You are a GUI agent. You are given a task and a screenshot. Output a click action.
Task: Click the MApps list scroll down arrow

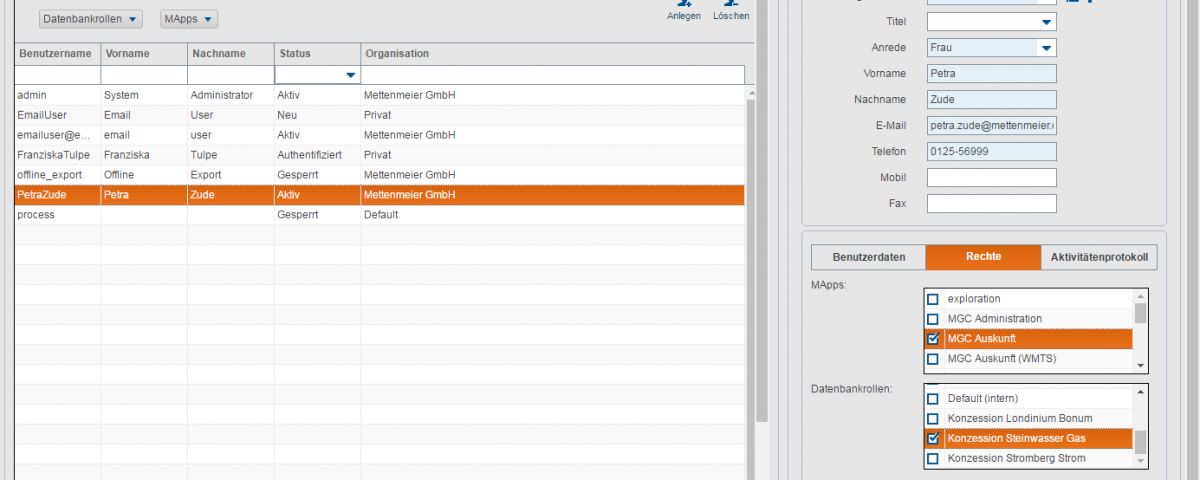1141,366
